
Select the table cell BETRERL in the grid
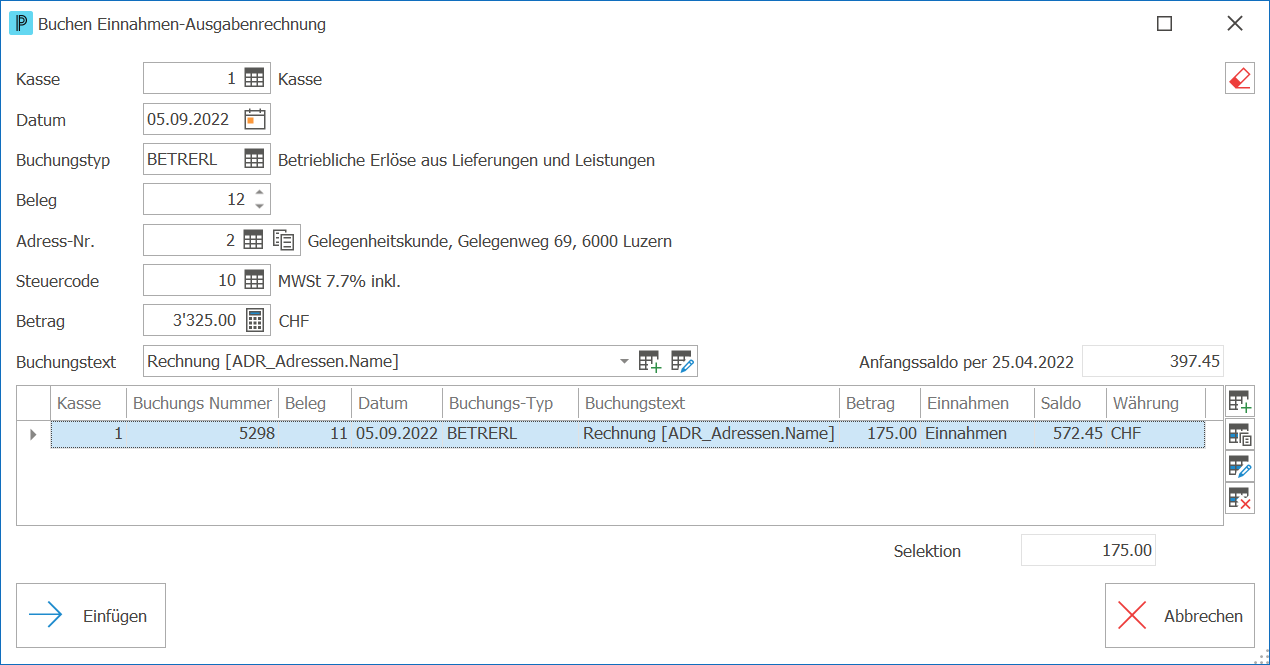(511, 434)
